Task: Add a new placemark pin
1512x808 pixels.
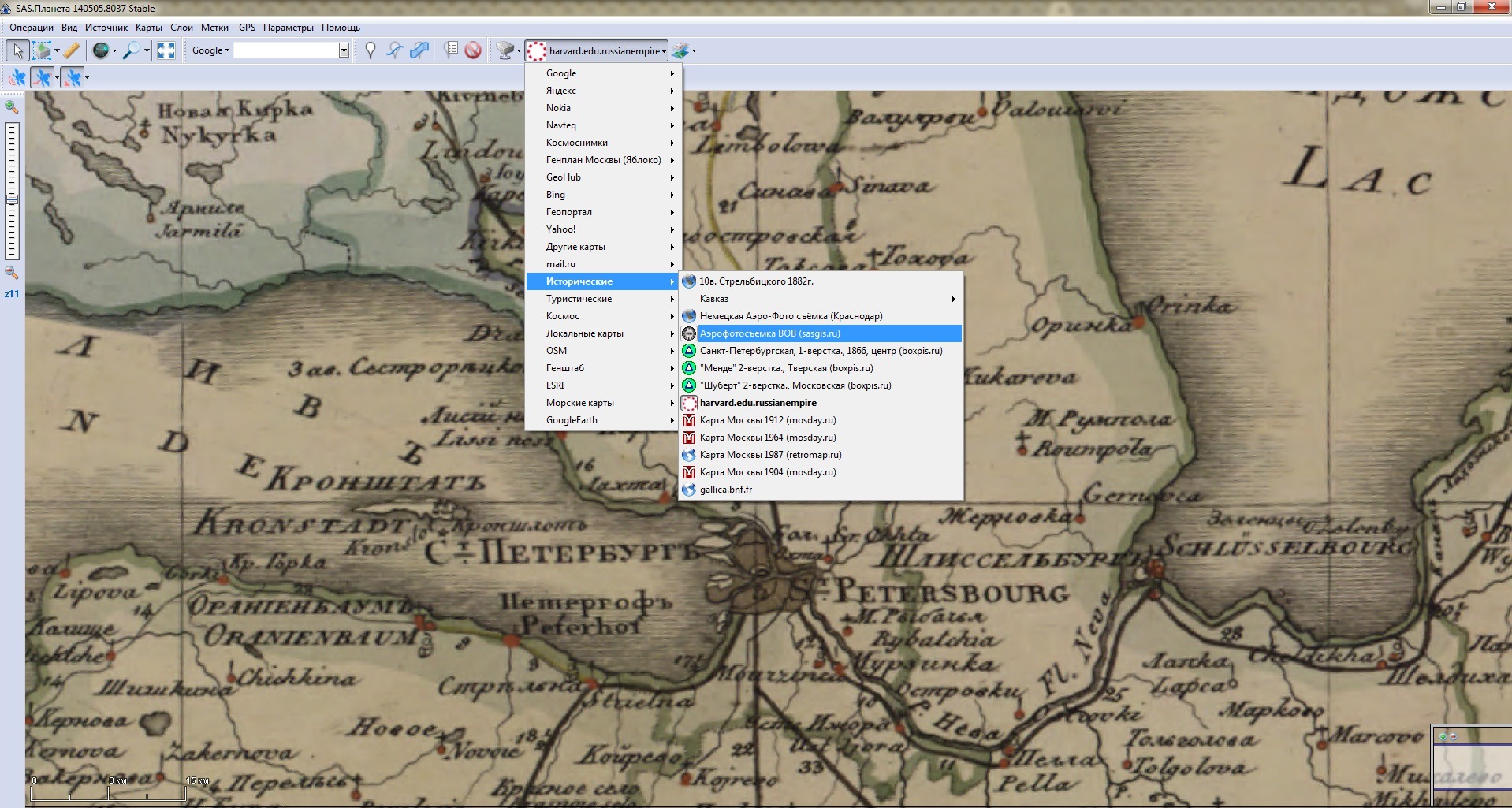Action: pos(371,50)
